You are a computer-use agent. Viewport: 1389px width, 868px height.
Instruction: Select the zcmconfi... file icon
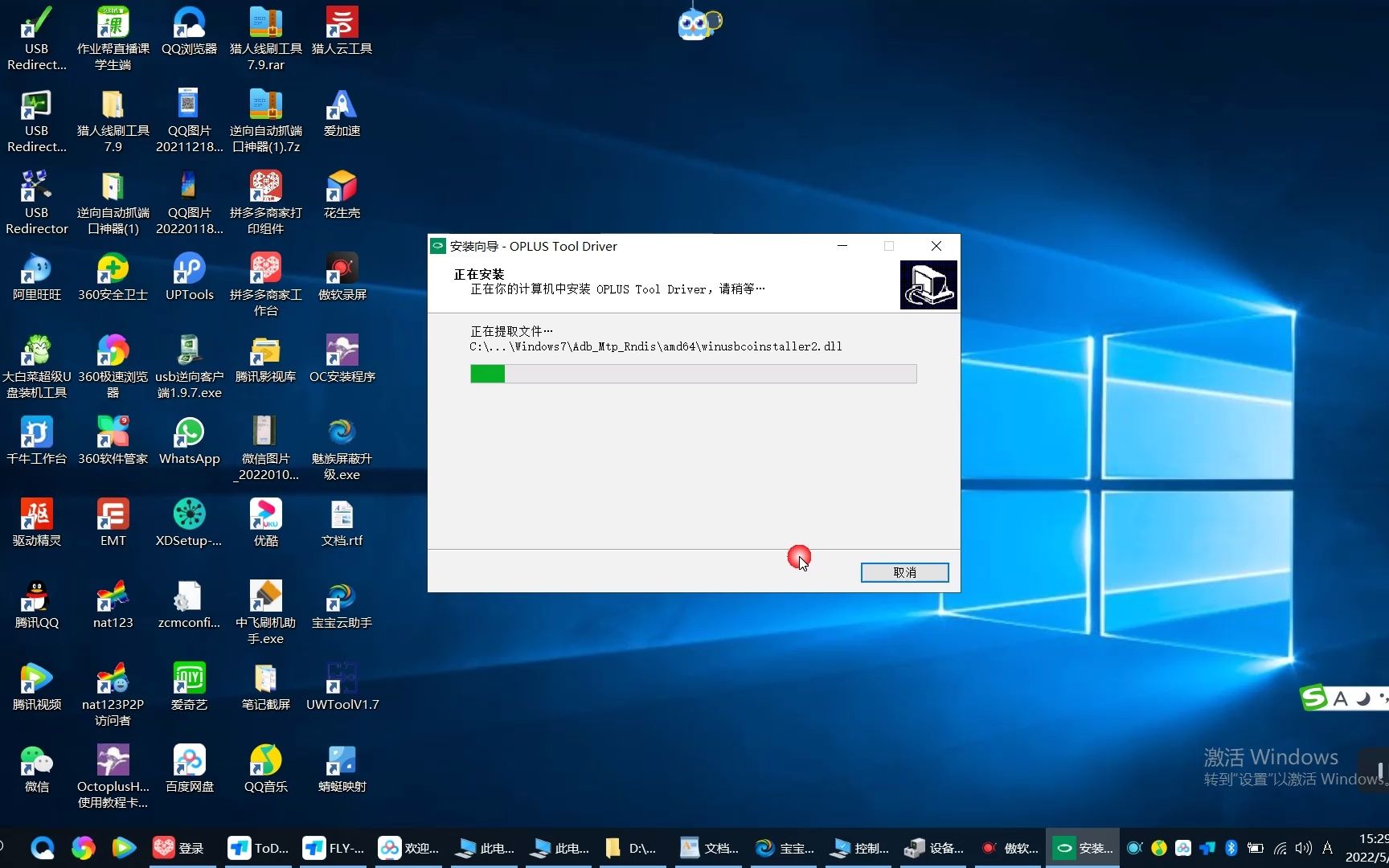coord(189,604)
